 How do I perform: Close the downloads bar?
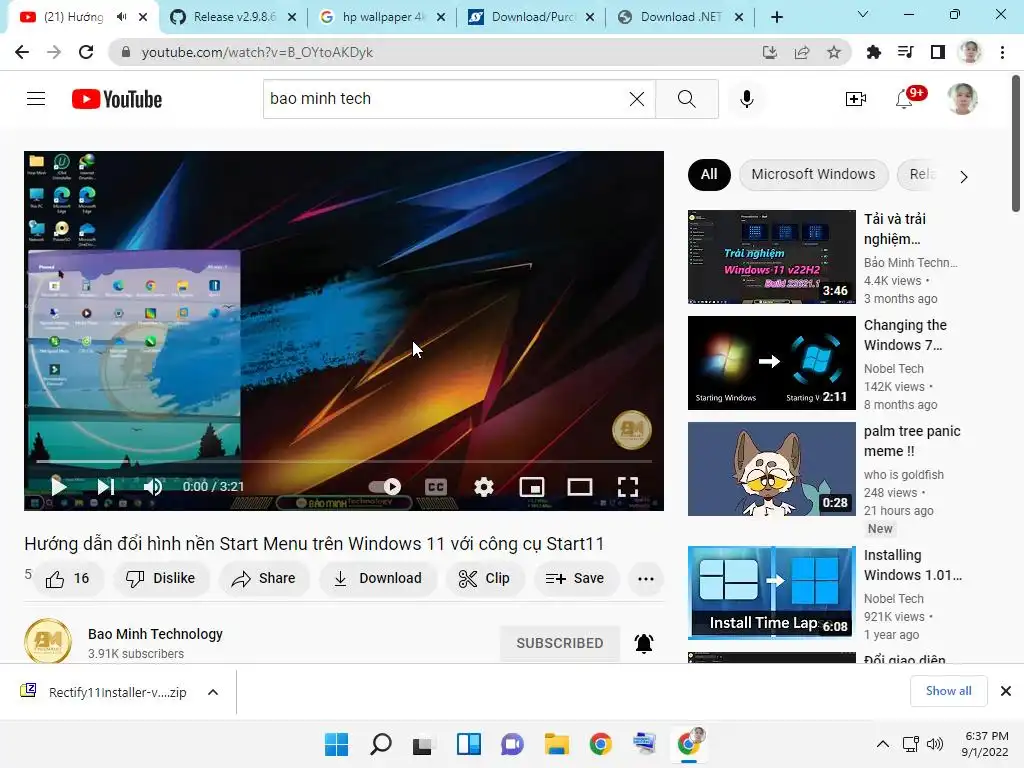coord(1006,691)
